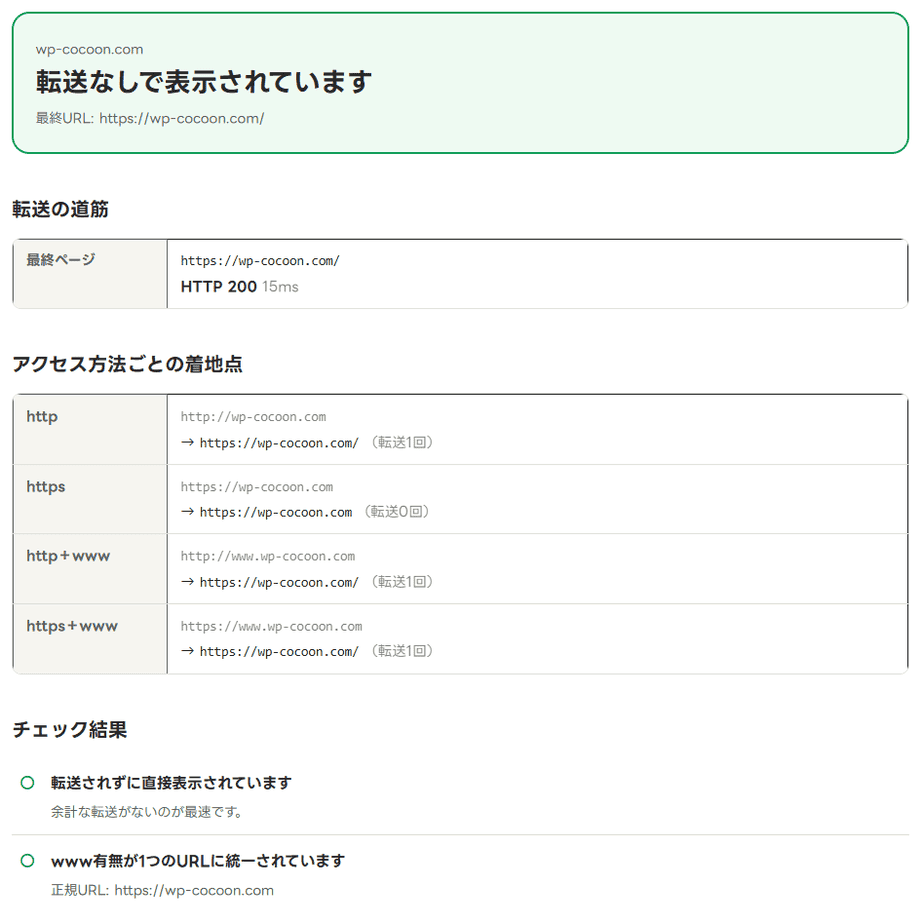Click the source URL https://www.wp-cocoon.com
Screen dimensions: 921x924
click(271, 627)
